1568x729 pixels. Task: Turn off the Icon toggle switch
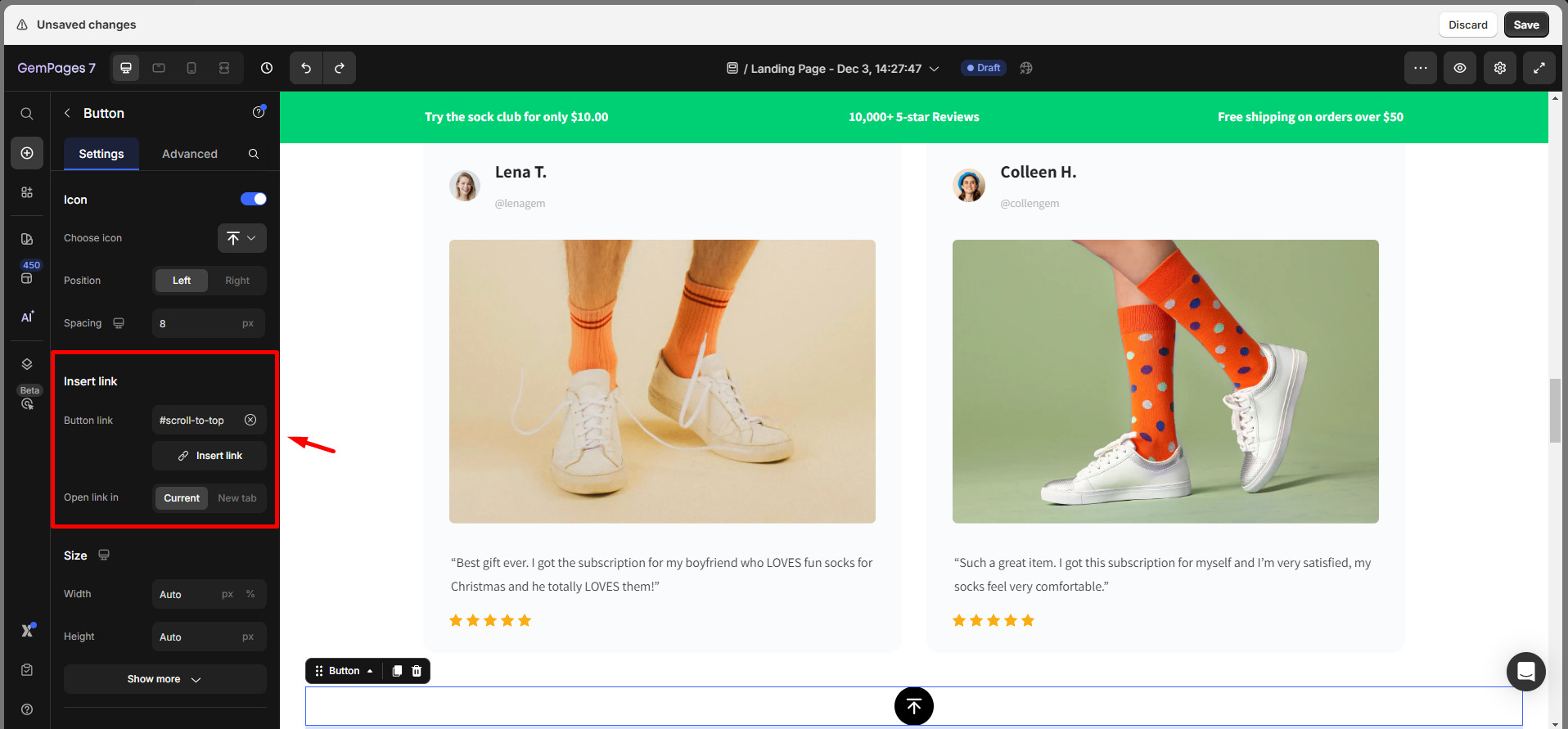point(253,199)
